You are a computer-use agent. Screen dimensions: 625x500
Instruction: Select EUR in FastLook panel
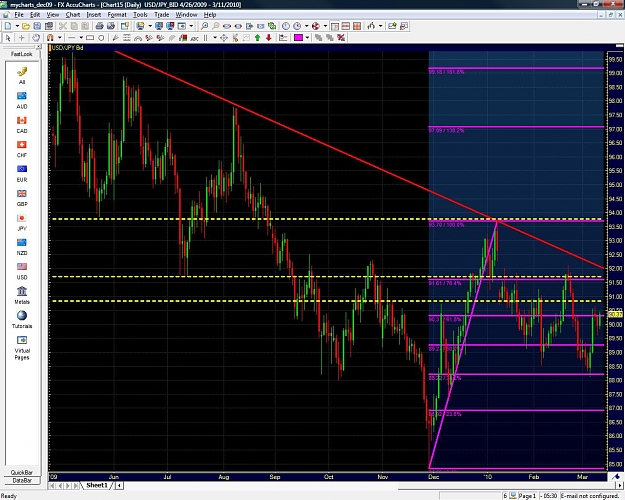22,173
